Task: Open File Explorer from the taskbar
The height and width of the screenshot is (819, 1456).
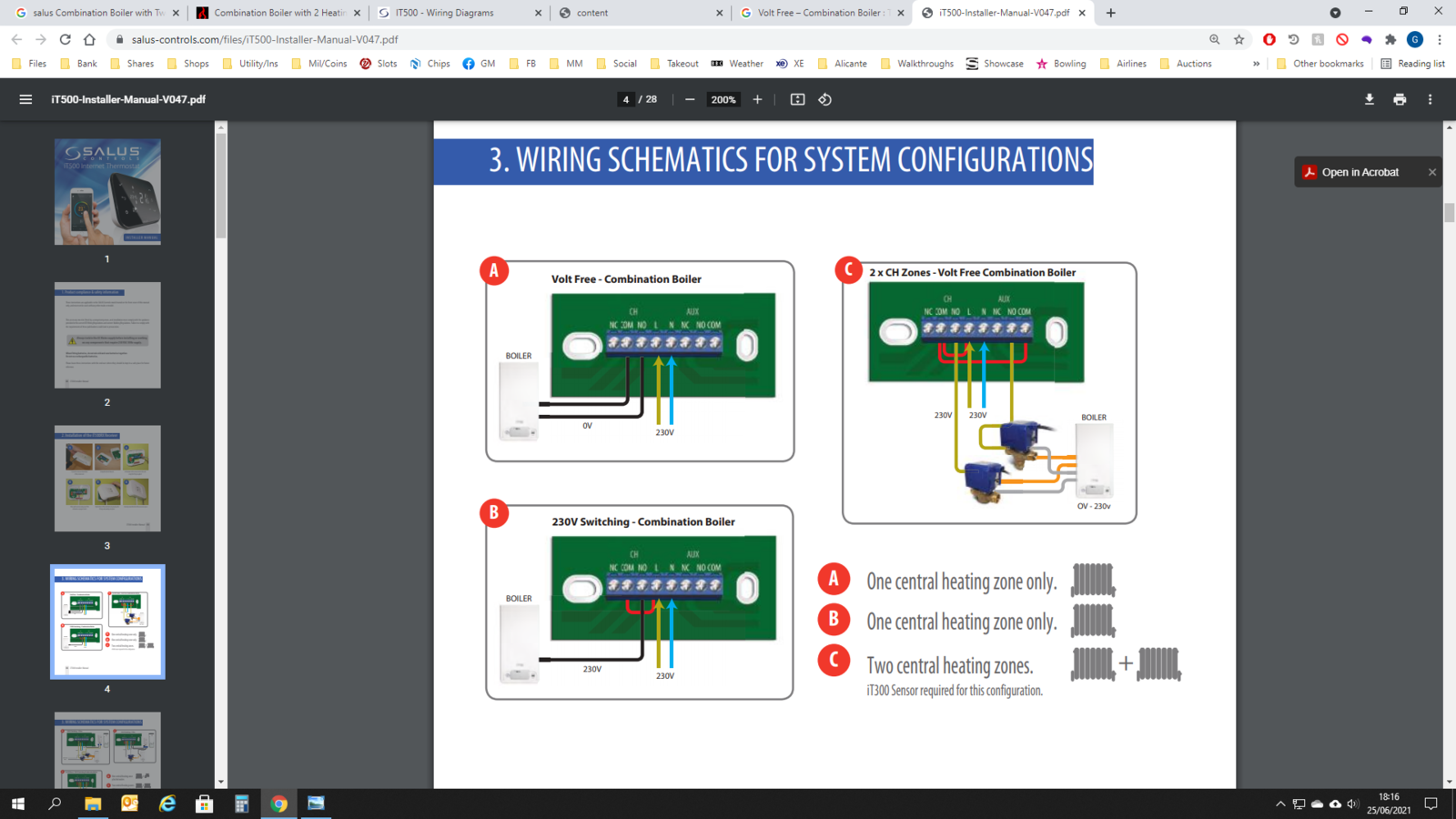Action: click(93, 804)
